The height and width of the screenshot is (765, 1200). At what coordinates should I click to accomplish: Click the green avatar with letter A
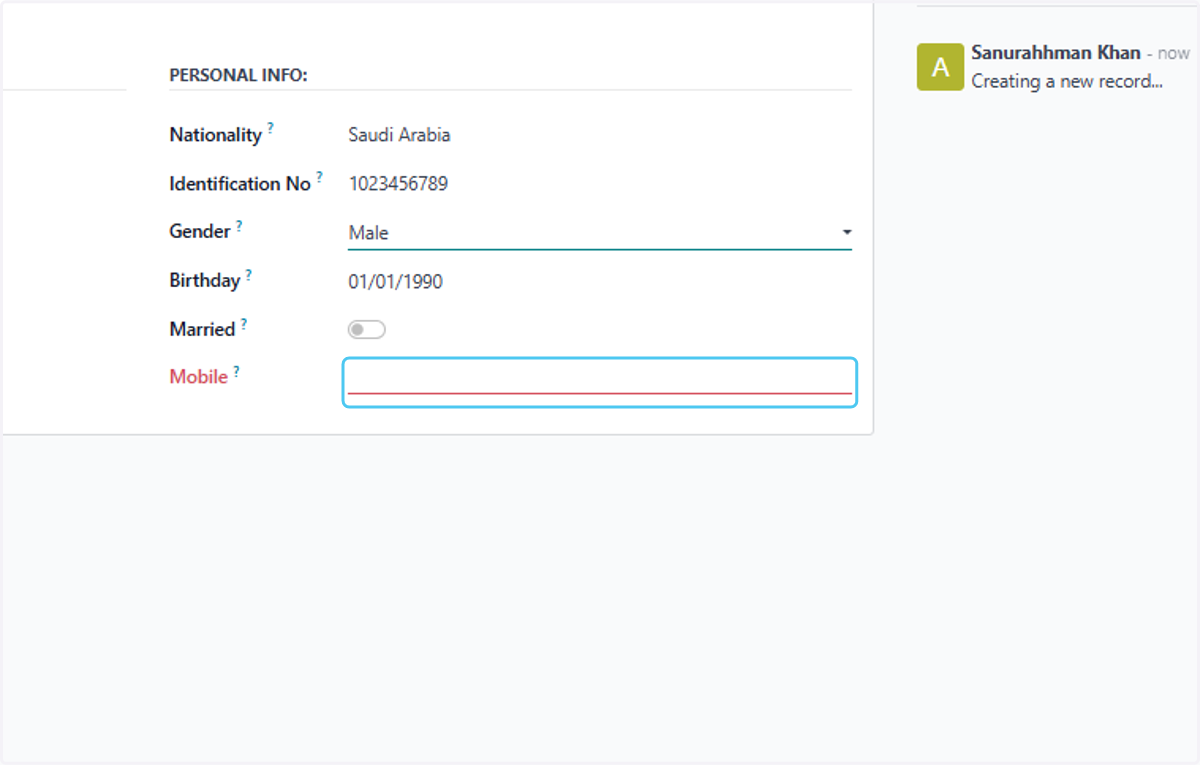point(940,67)
